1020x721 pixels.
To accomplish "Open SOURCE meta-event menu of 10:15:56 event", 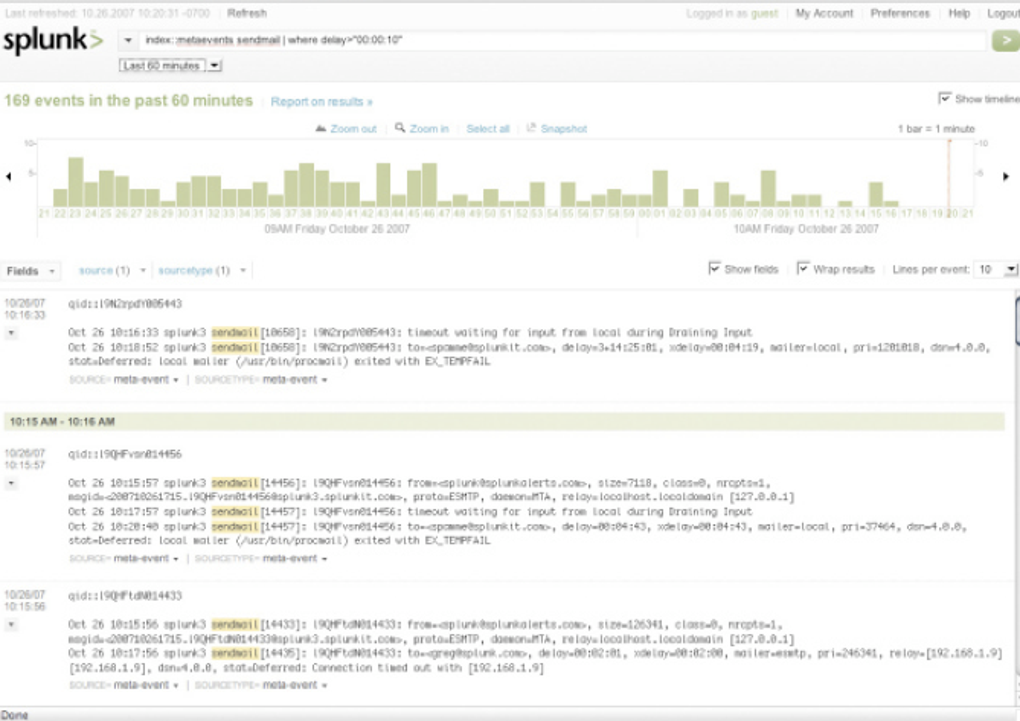I will (x=146, y=685).
